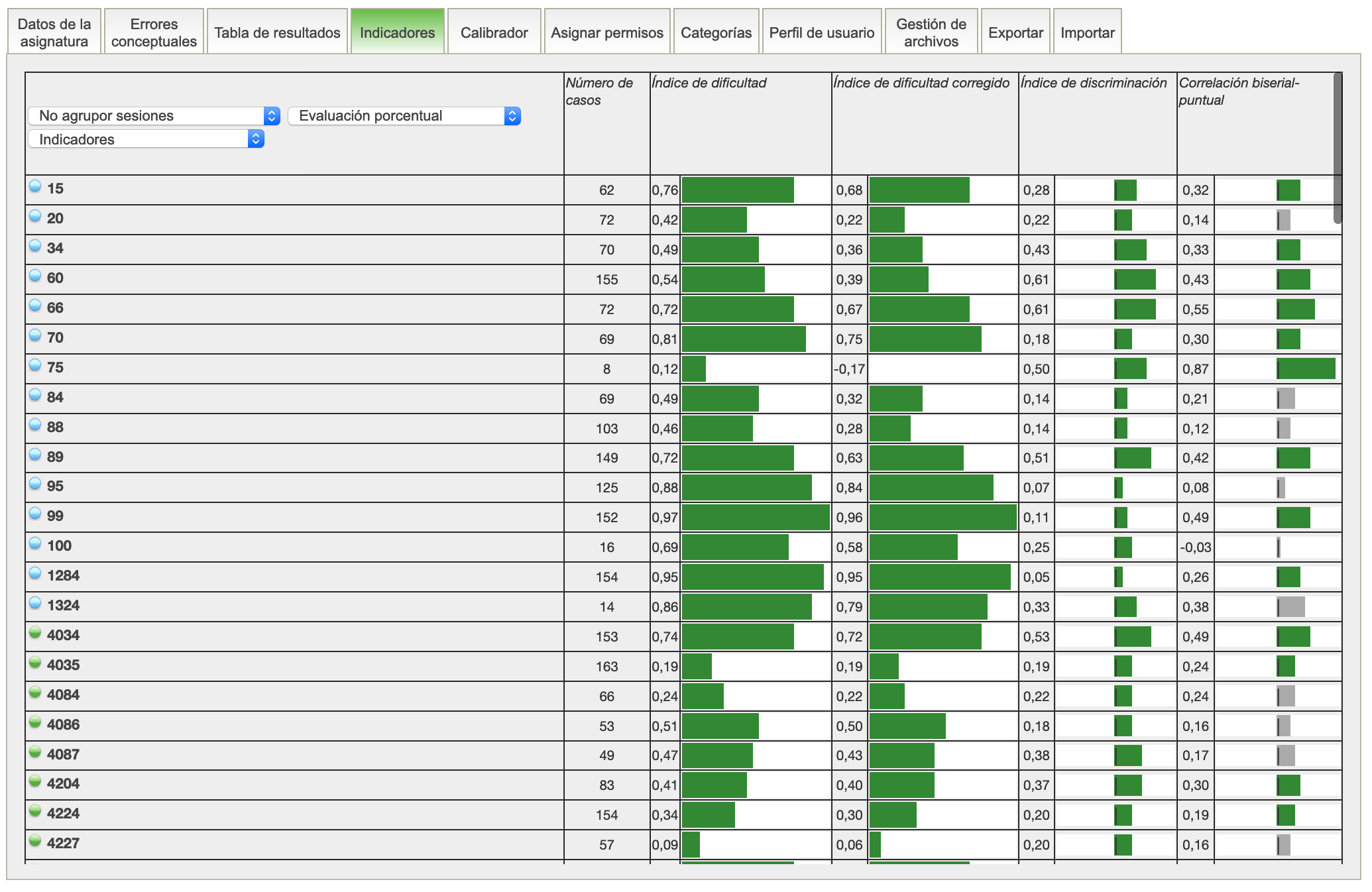Open the Exportar tab
This screenshot has height=892, width=1372.
pyautogui.click(x=1015, y=32)
